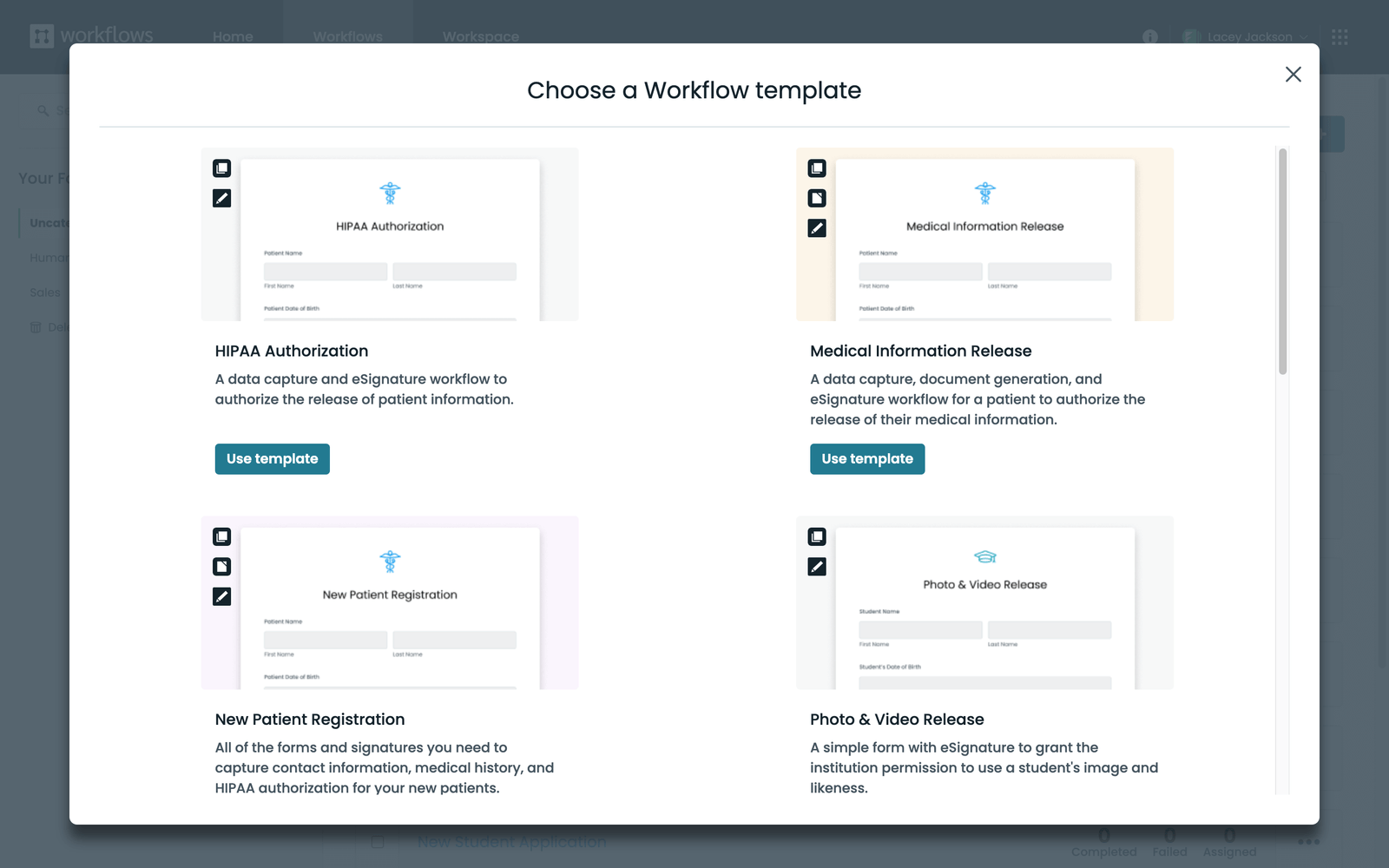Select the Sales folder in the sidebar
The height and width of the screenshot is (868, 1389).
44,293
